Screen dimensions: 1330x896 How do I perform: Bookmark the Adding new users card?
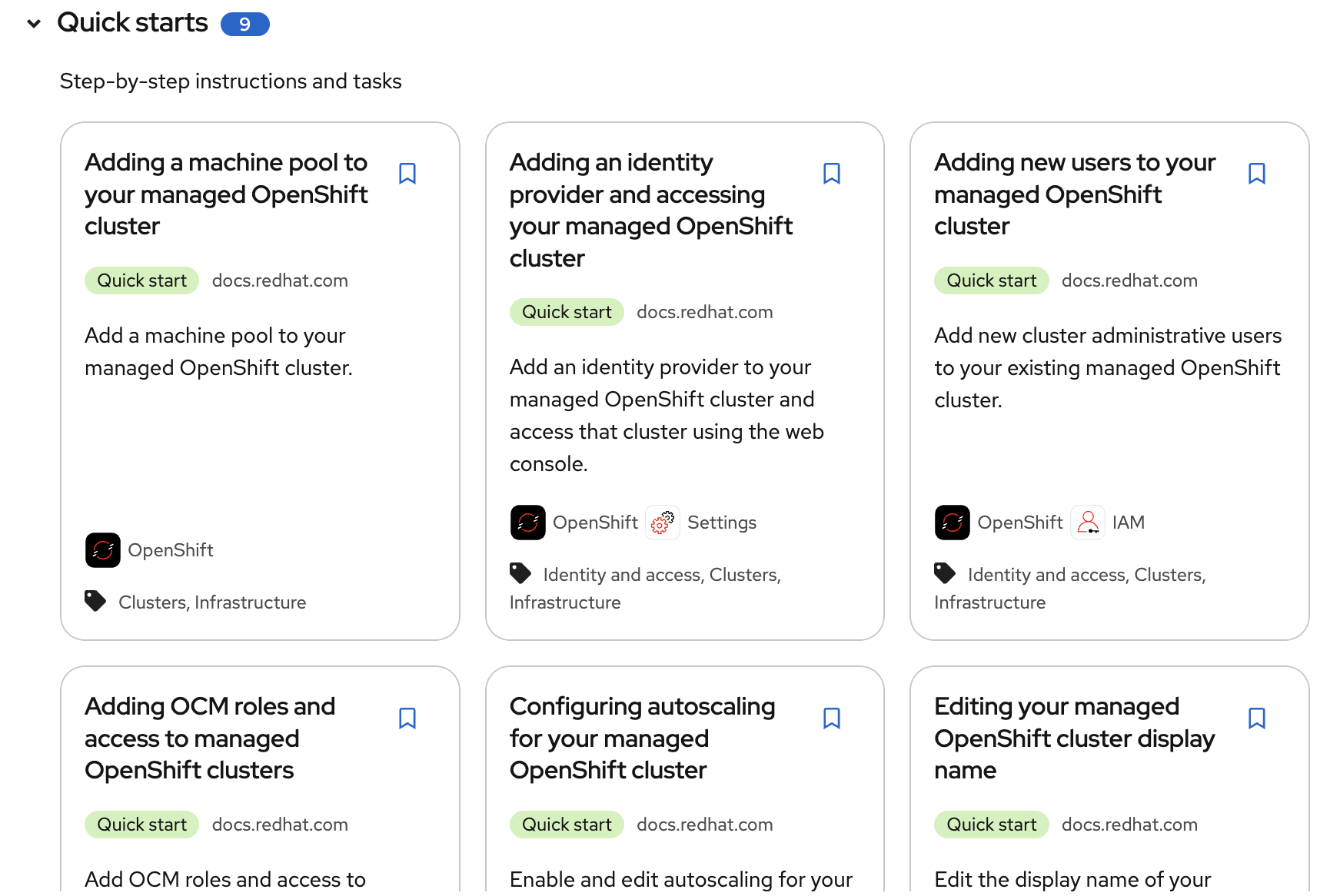tap(1257, 174)
